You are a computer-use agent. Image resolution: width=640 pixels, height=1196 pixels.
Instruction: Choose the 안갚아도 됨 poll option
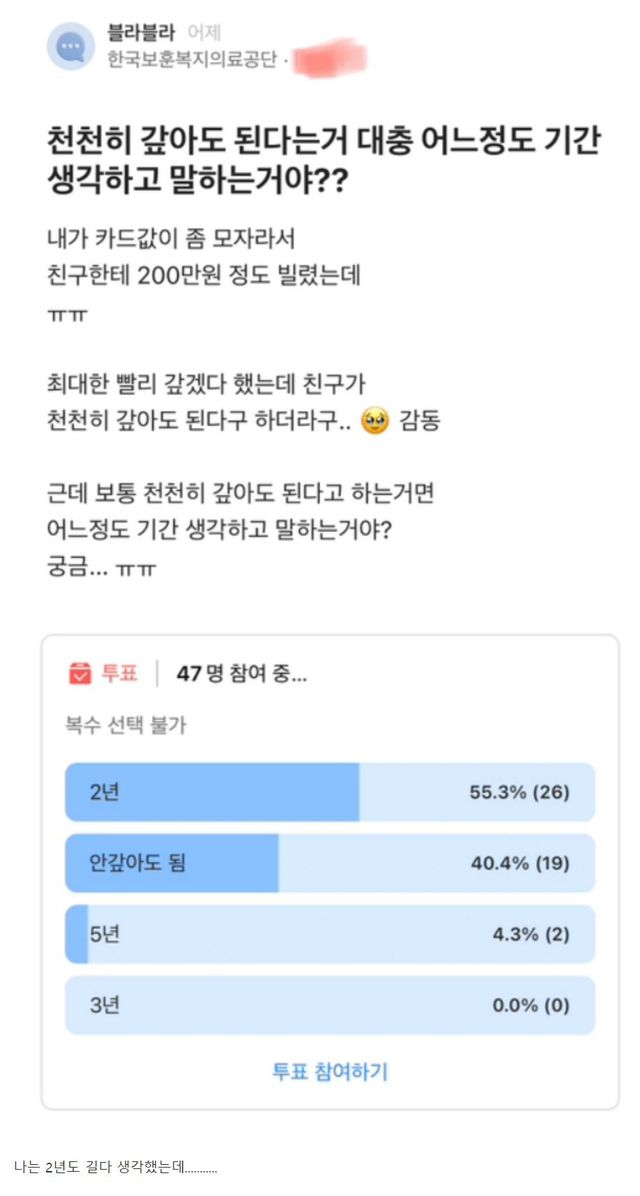329,862
